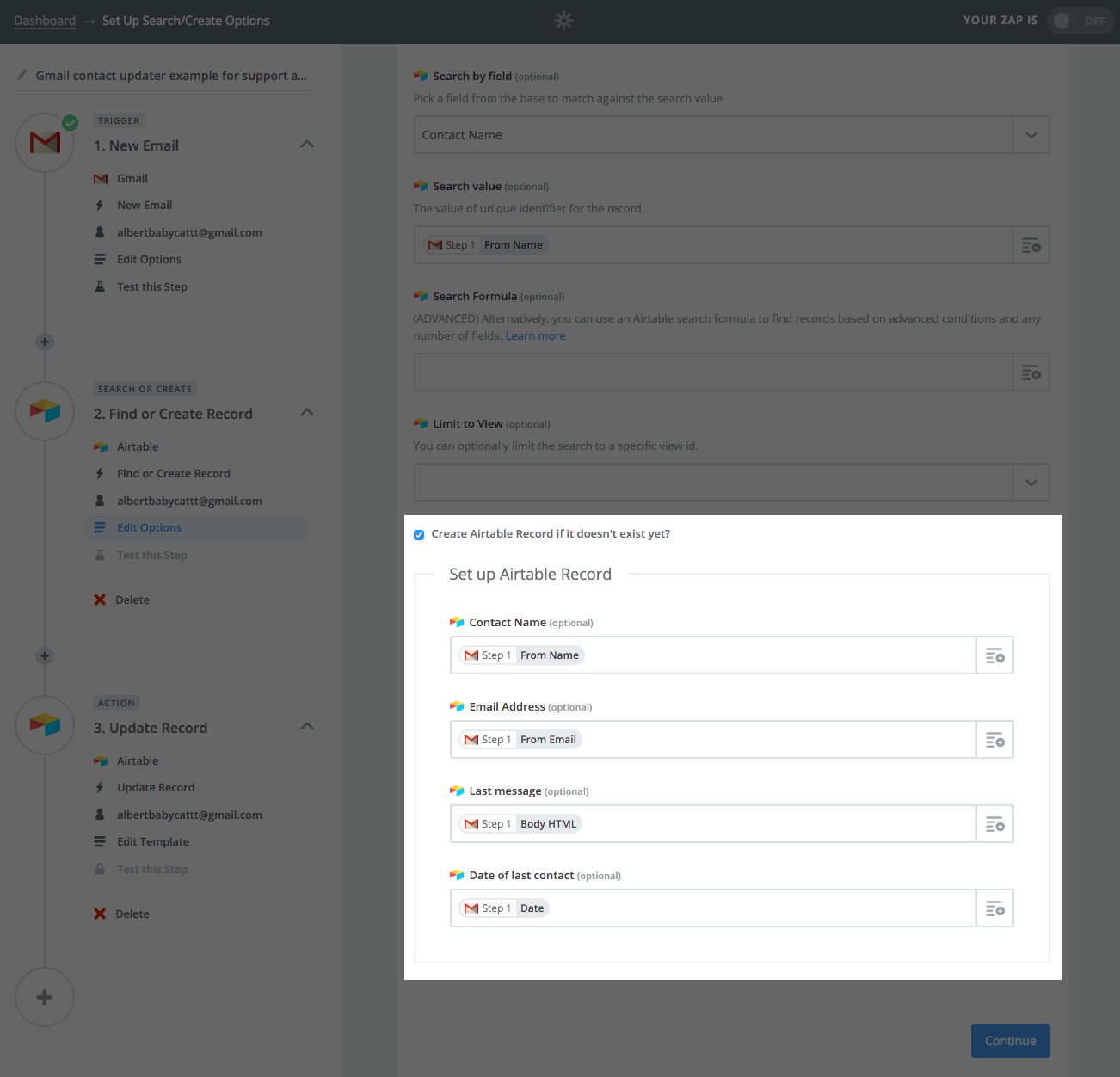Click the Continue button

1011,1041
